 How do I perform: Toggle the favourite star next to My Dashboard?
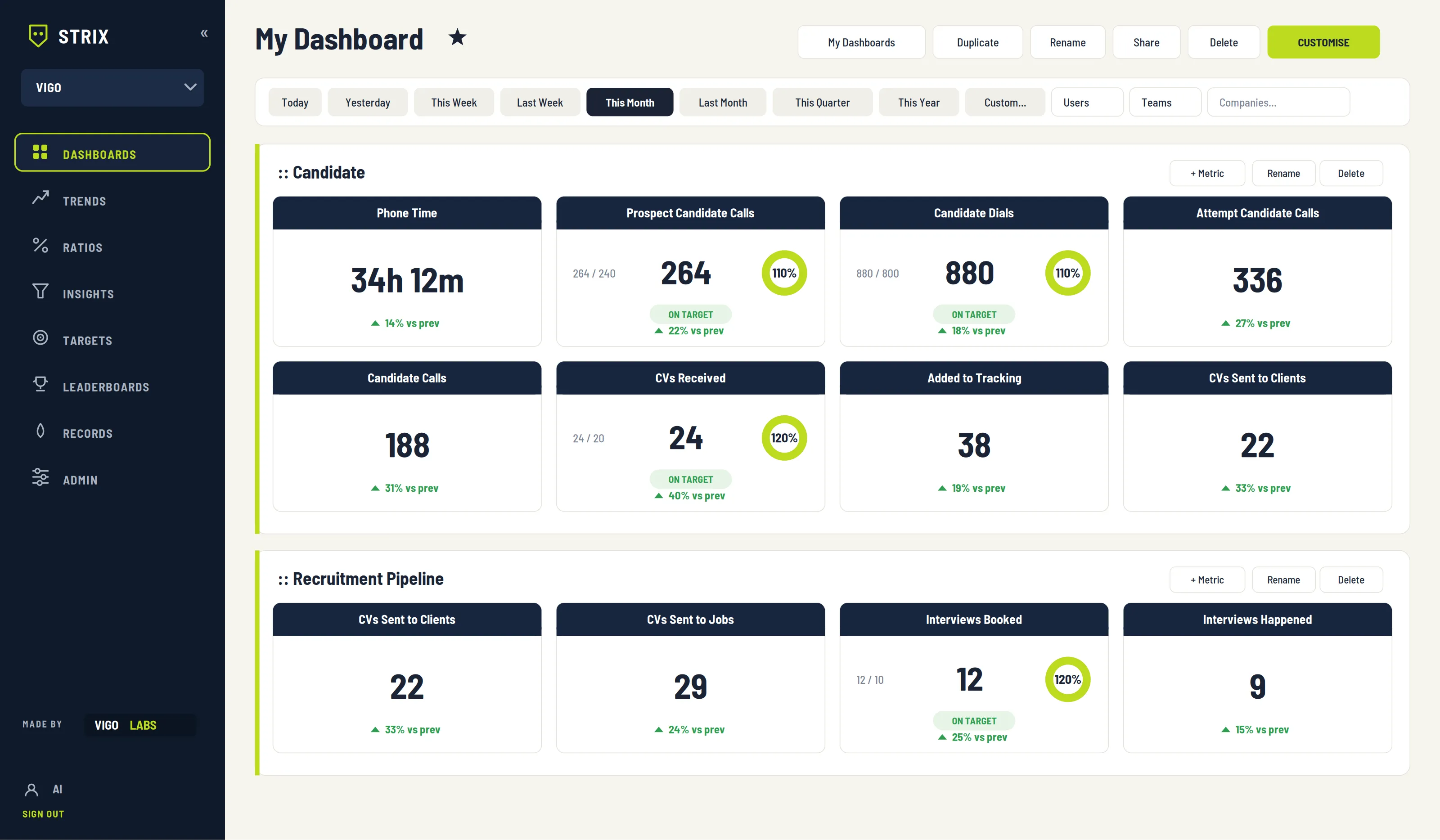tap(457, 37)
